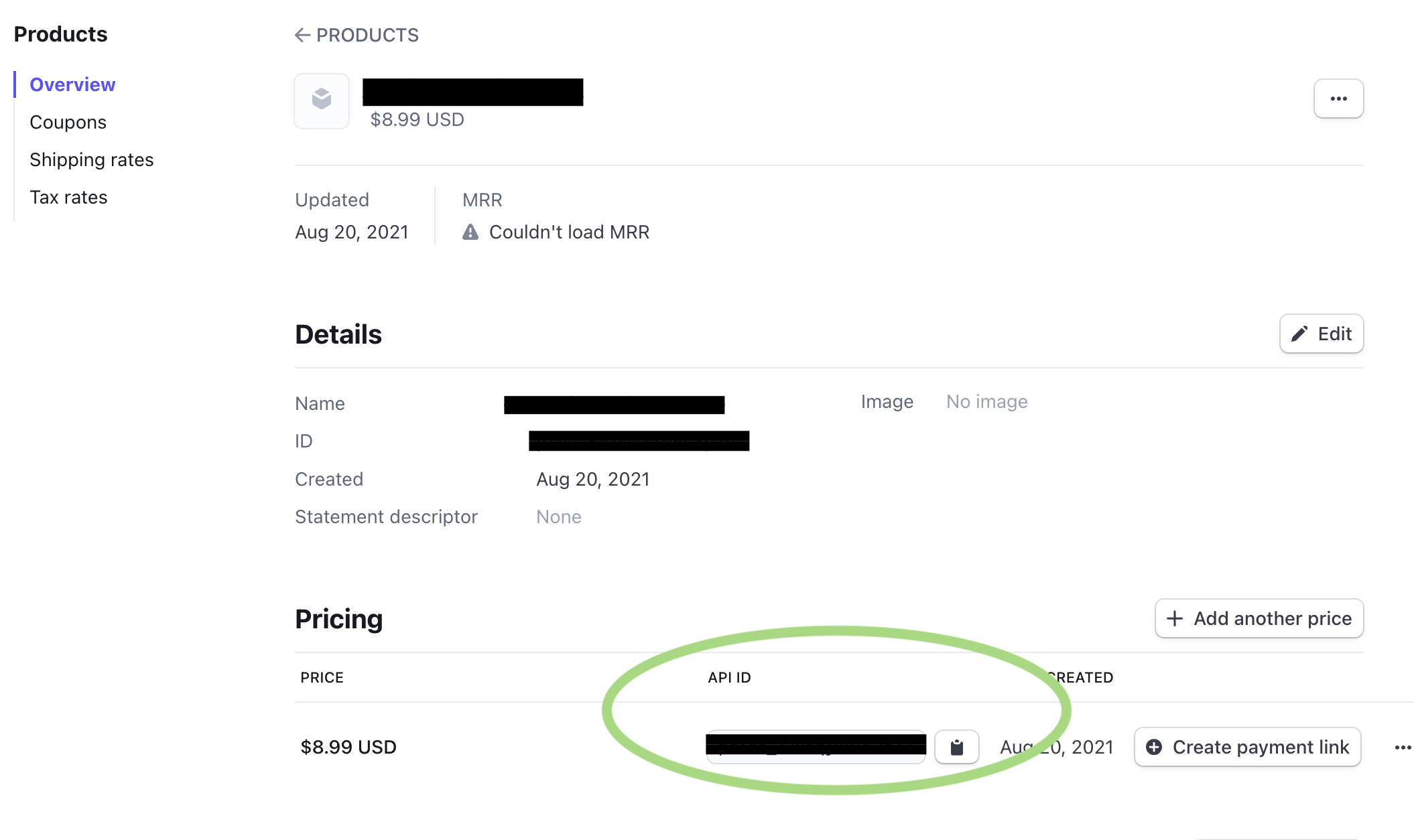Viewport: 1414px width, 840px height.
Task: Click the plus-circle icon on Create payment link
Action: pyautogui.click(x=1154, y=747)
